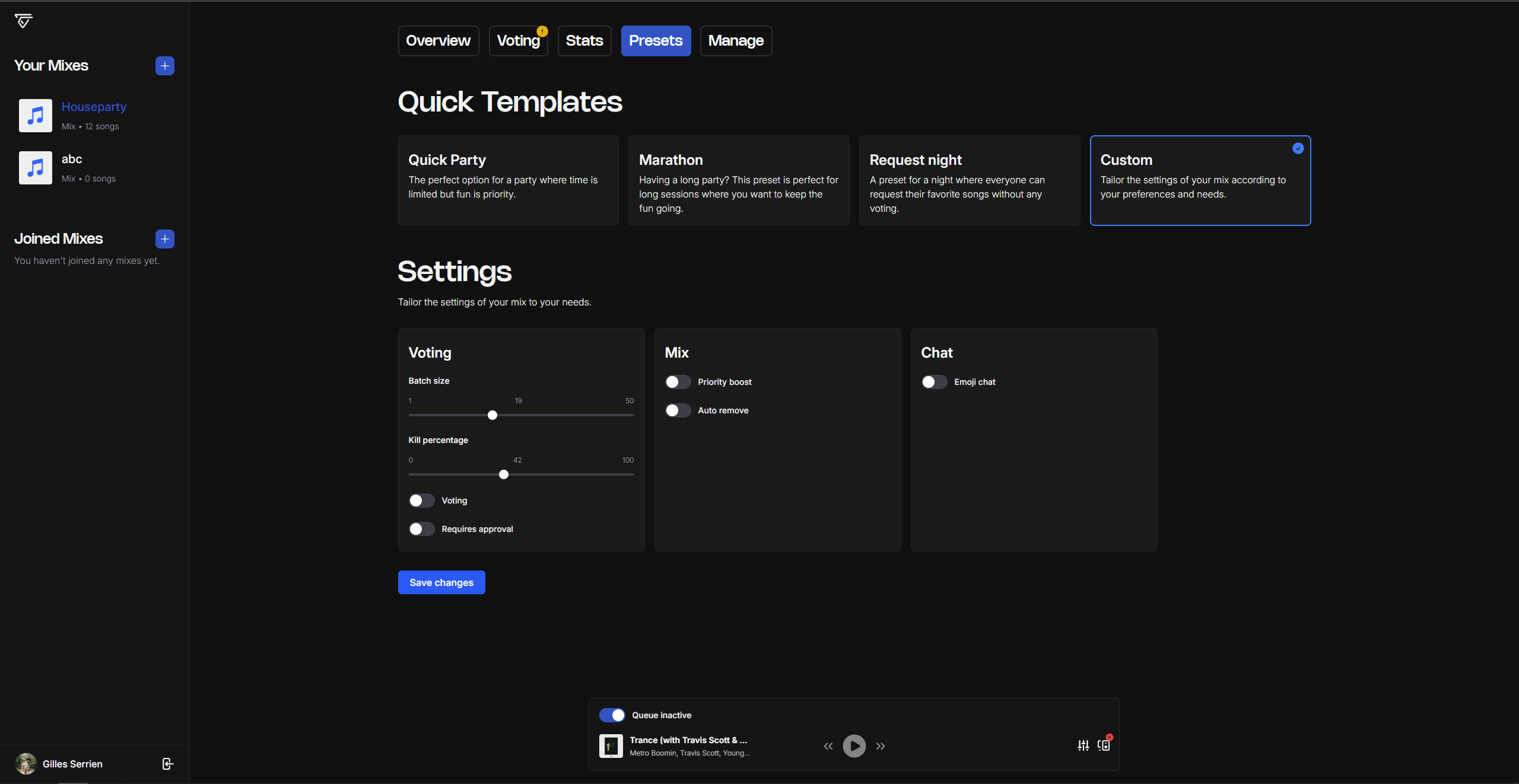Image resolution: width=1519 pixels, height=784 pixels.
Task: Click the Metro Boomin artist line
Action: [x=690, y=753]
